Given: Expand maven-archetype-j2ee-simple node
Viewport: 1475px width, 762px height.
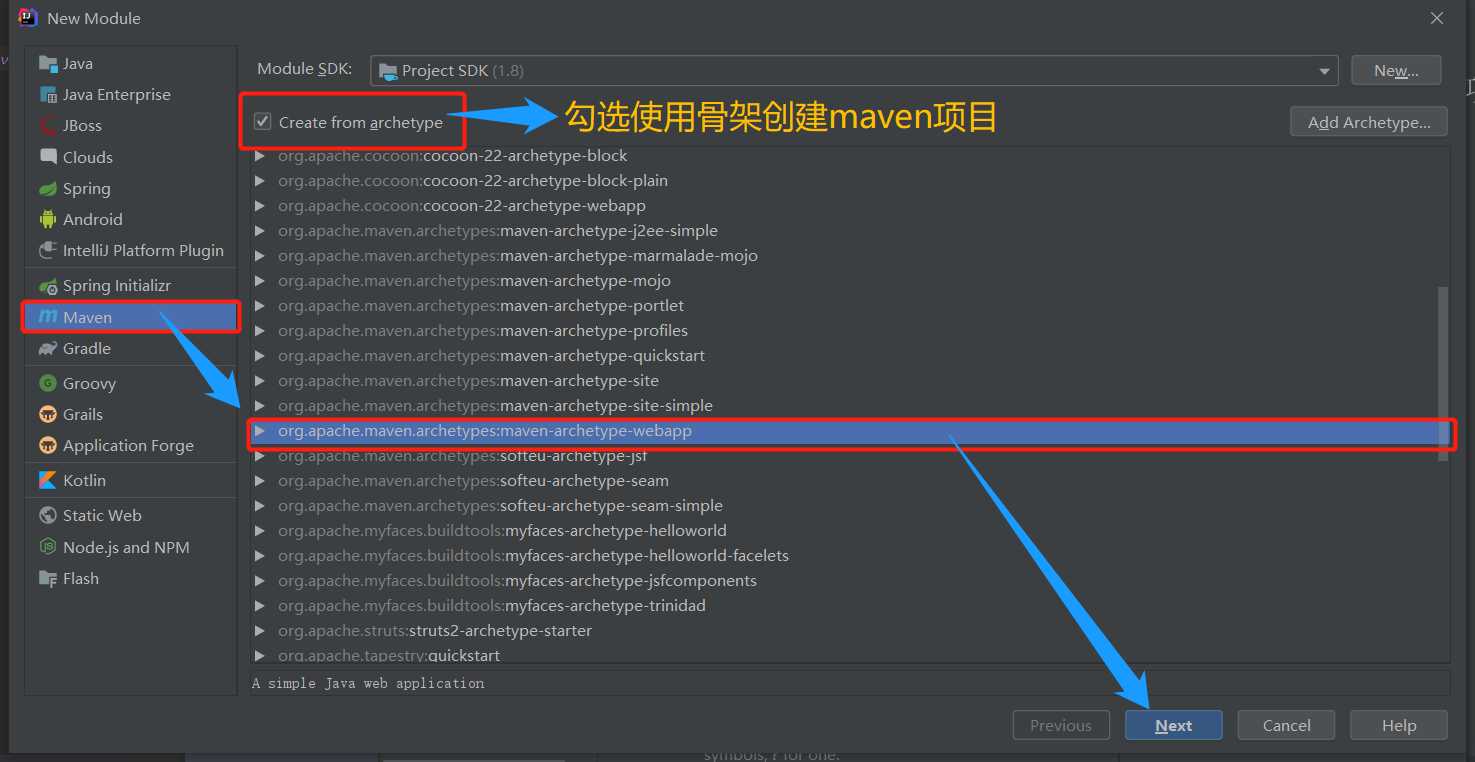Looking at the screenshot, I should tap(260, 231).
